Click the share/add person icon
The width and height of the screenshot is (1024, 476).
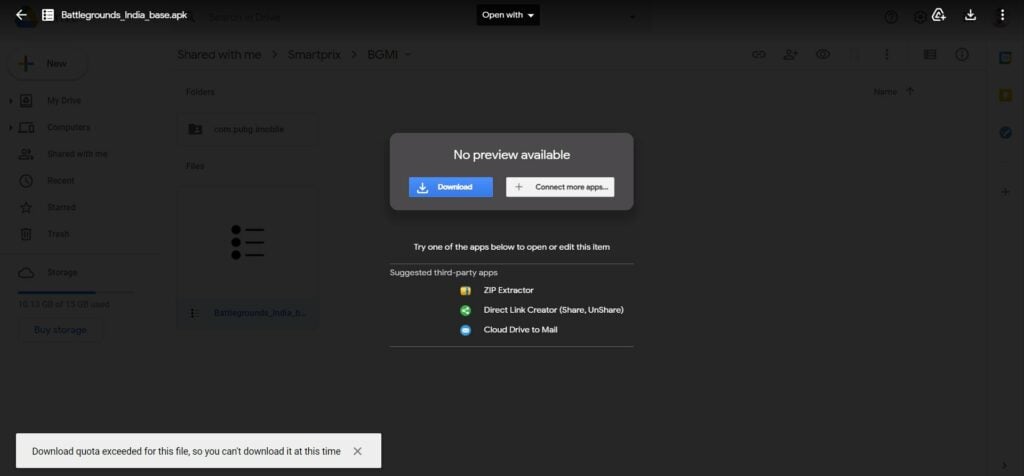pos(791,55)
